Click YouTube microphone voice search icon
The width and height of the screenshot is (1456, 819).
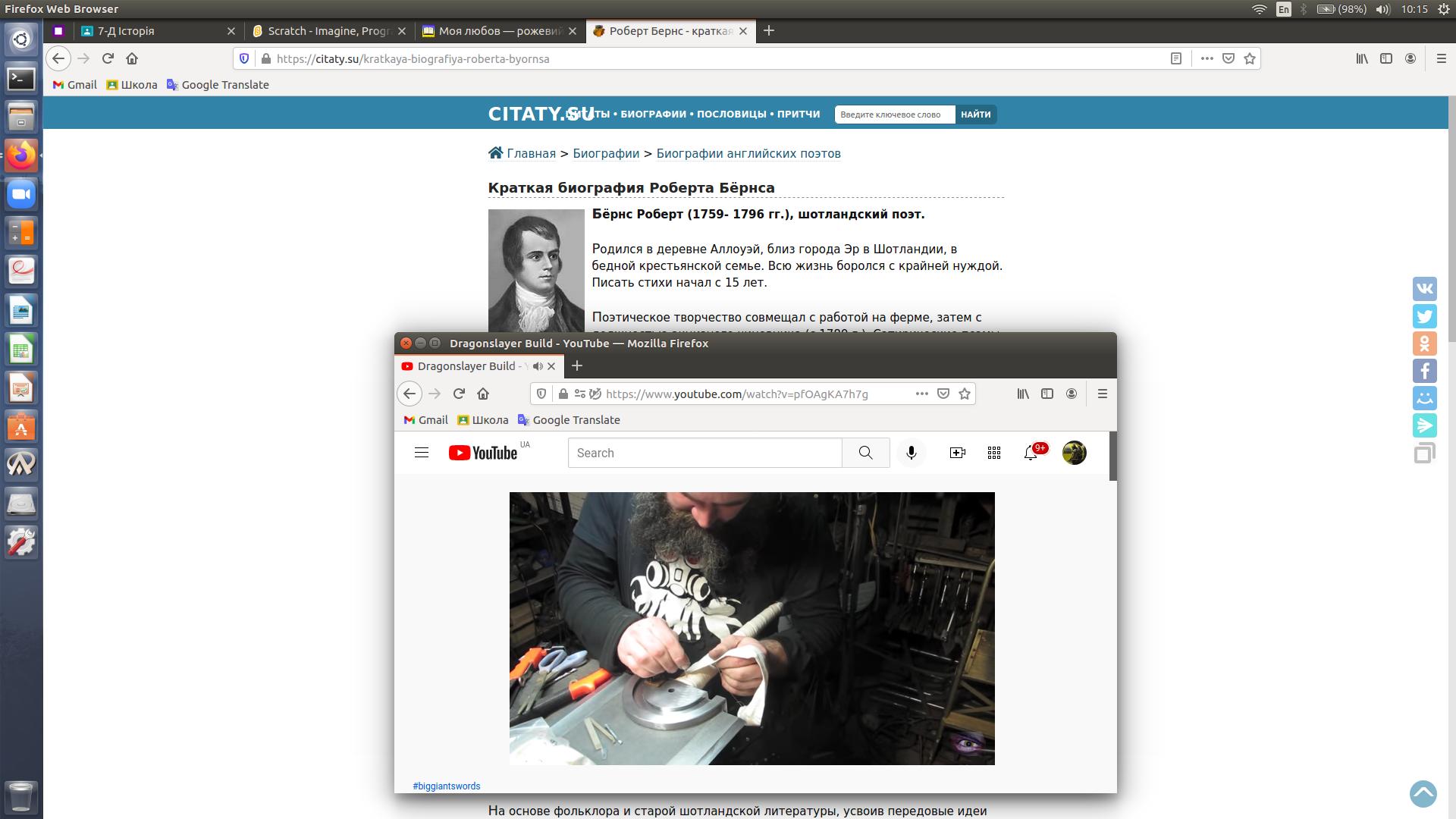coord(911,453)
